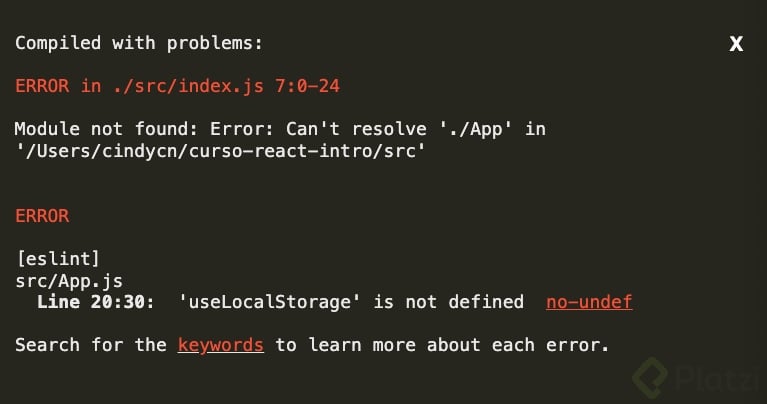Click the standalone red ERROR heading

42,215
